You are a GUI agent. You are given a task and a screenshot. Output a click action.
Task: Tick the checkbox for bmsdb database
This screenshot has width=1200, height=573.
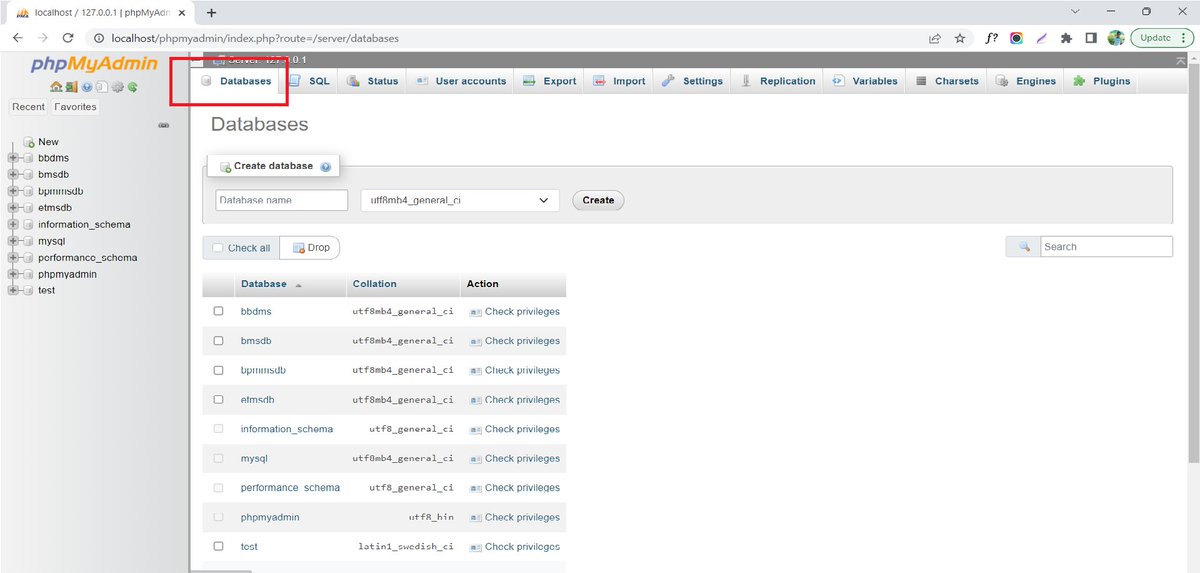(x=218, y=341)
